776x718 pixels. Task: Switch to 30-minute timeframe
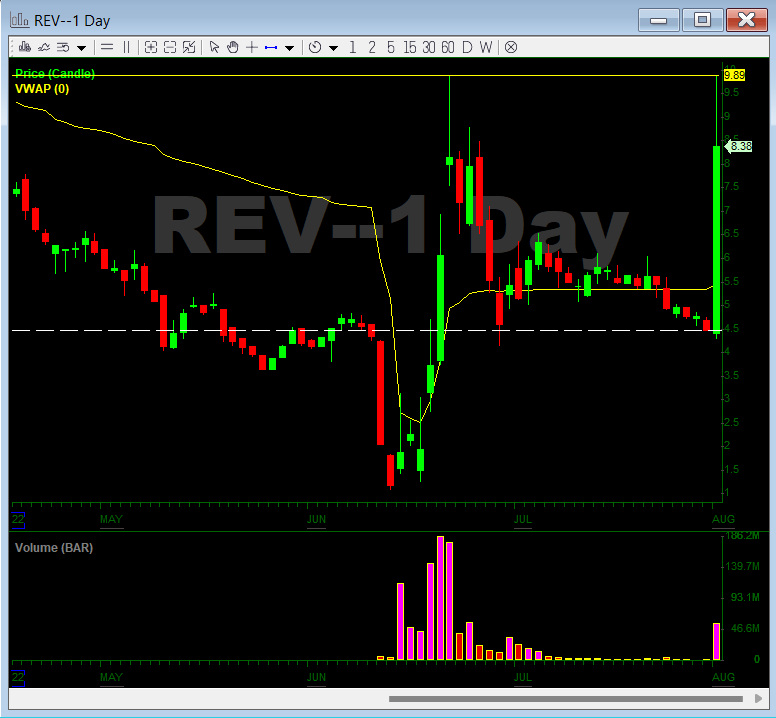pos(429,48)
